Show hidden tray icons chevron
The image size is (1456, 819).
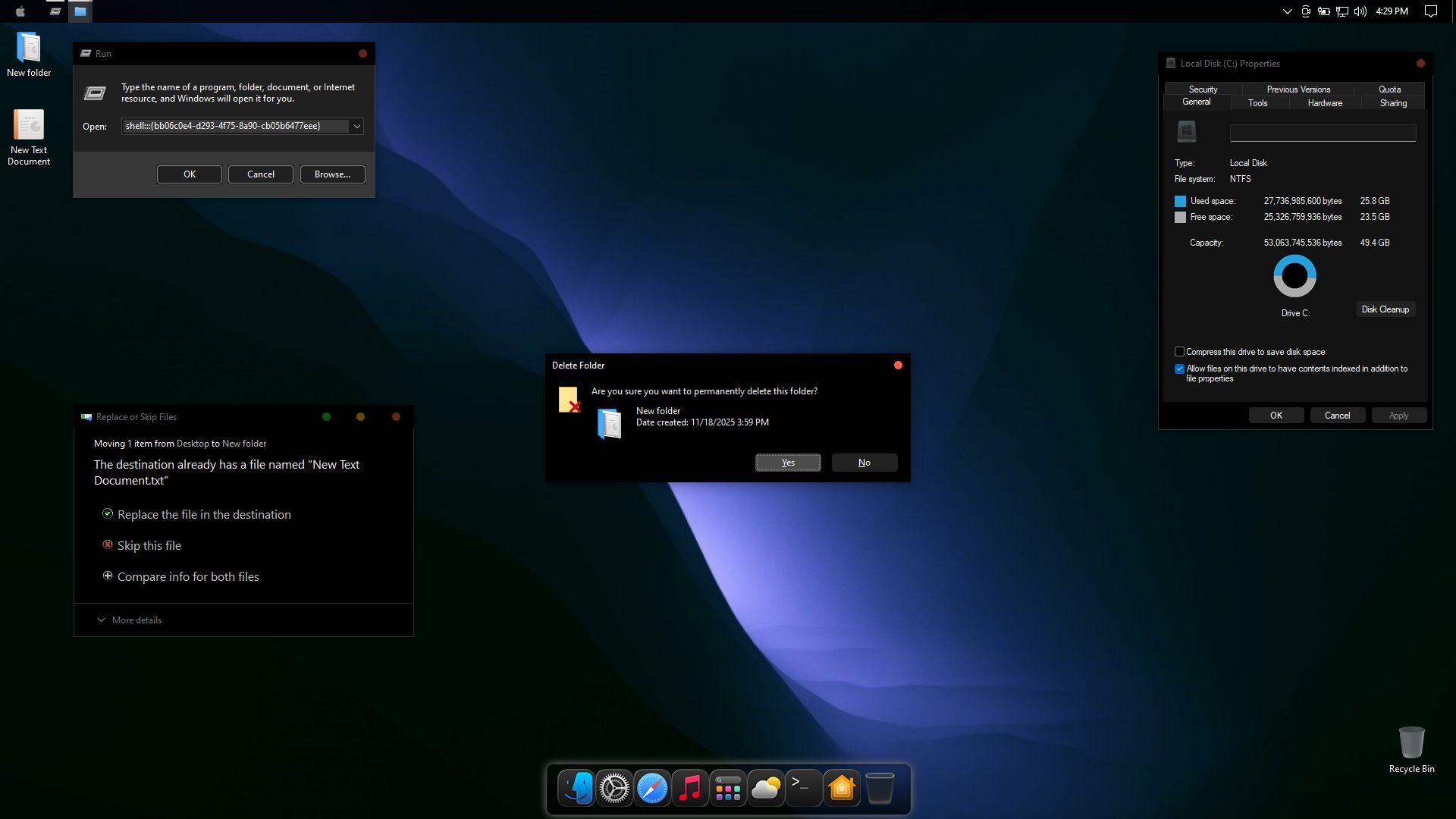coord(1287,11)
